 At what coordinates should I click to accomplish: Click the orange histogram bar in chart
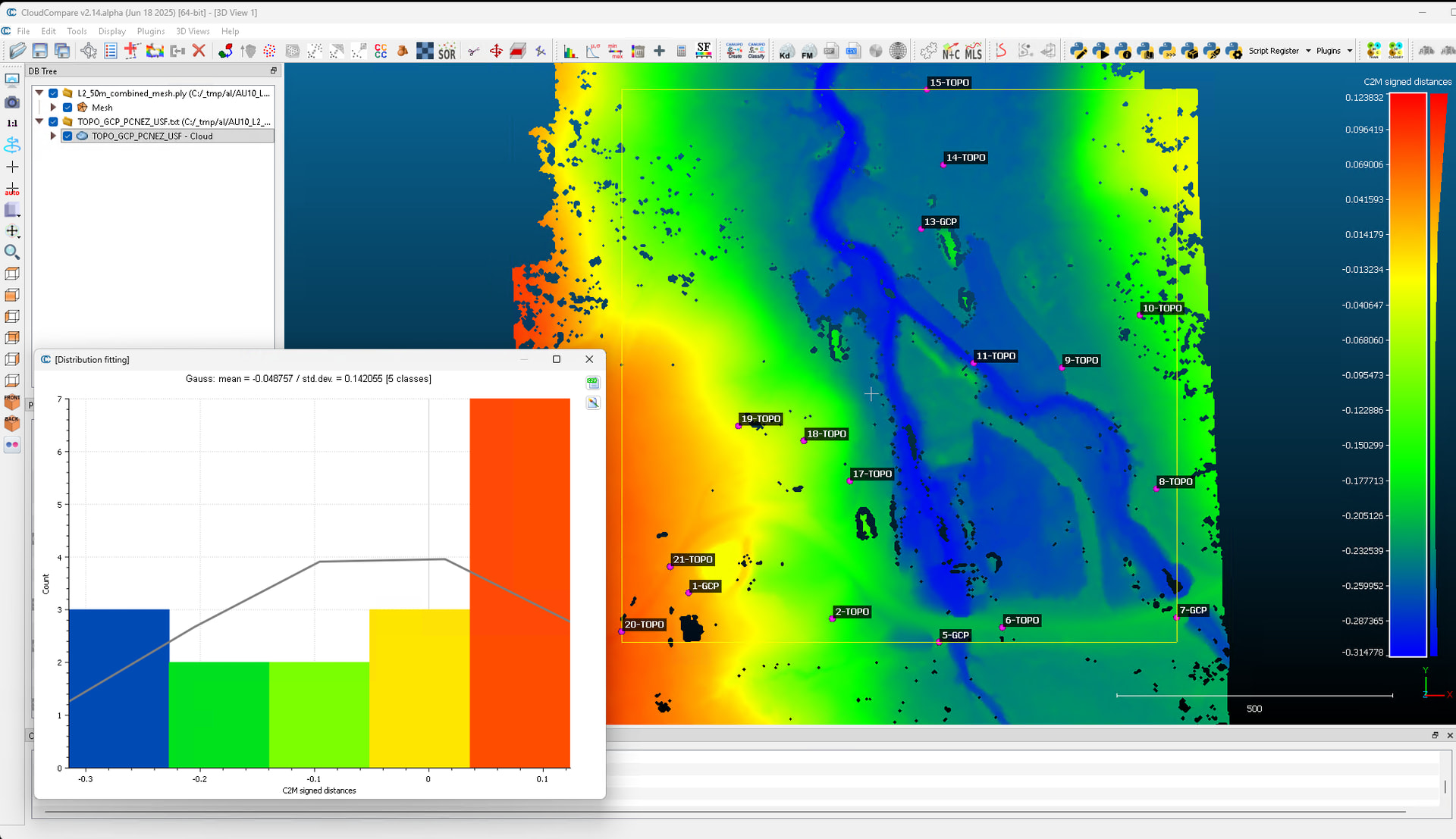(x=519, y=583)
